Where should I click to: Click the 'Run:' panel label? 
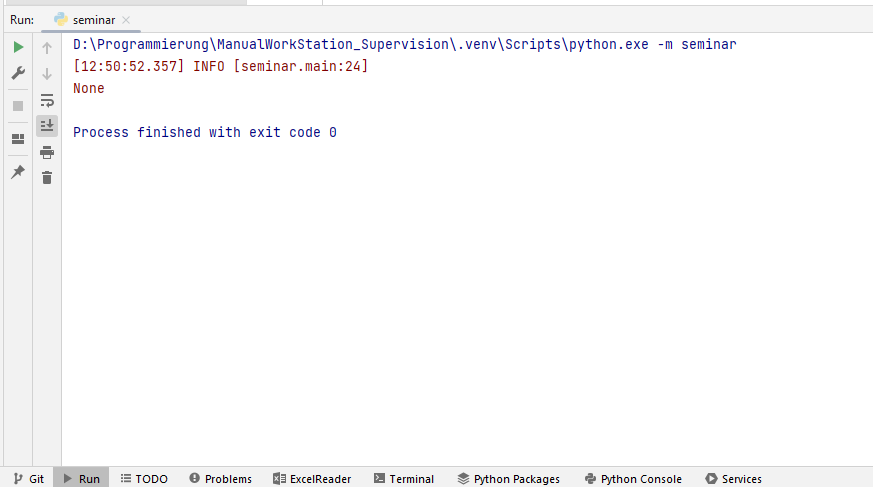[x=22, y=20]
